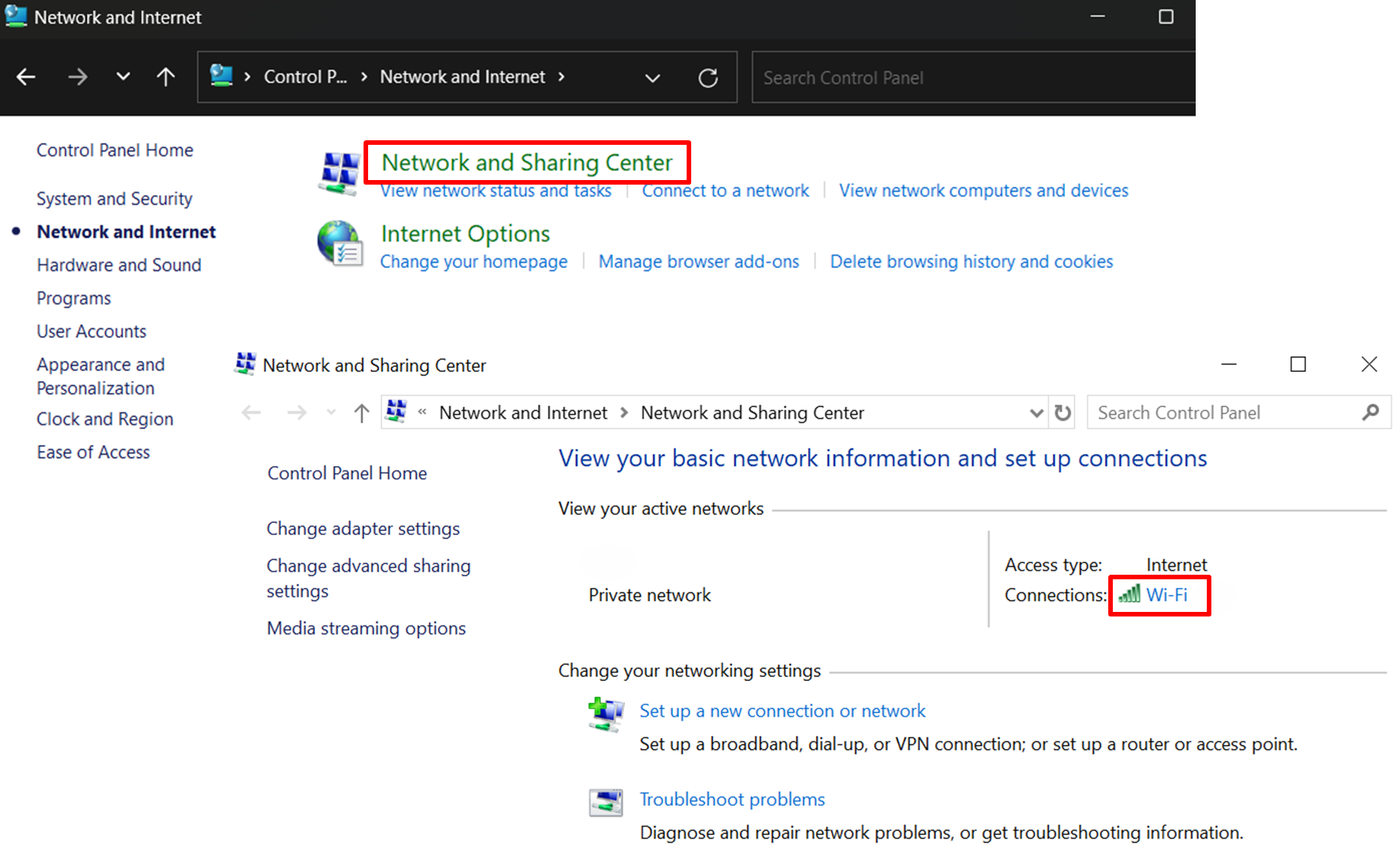
Task: Go up one level in Network and Internet window
Action: [x=166, y=77]
